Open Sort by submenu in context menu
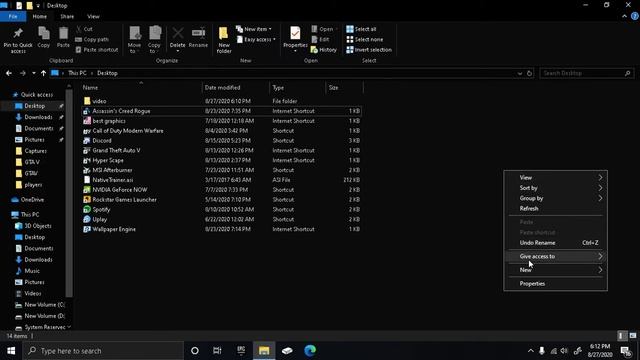 coord(556,188)
